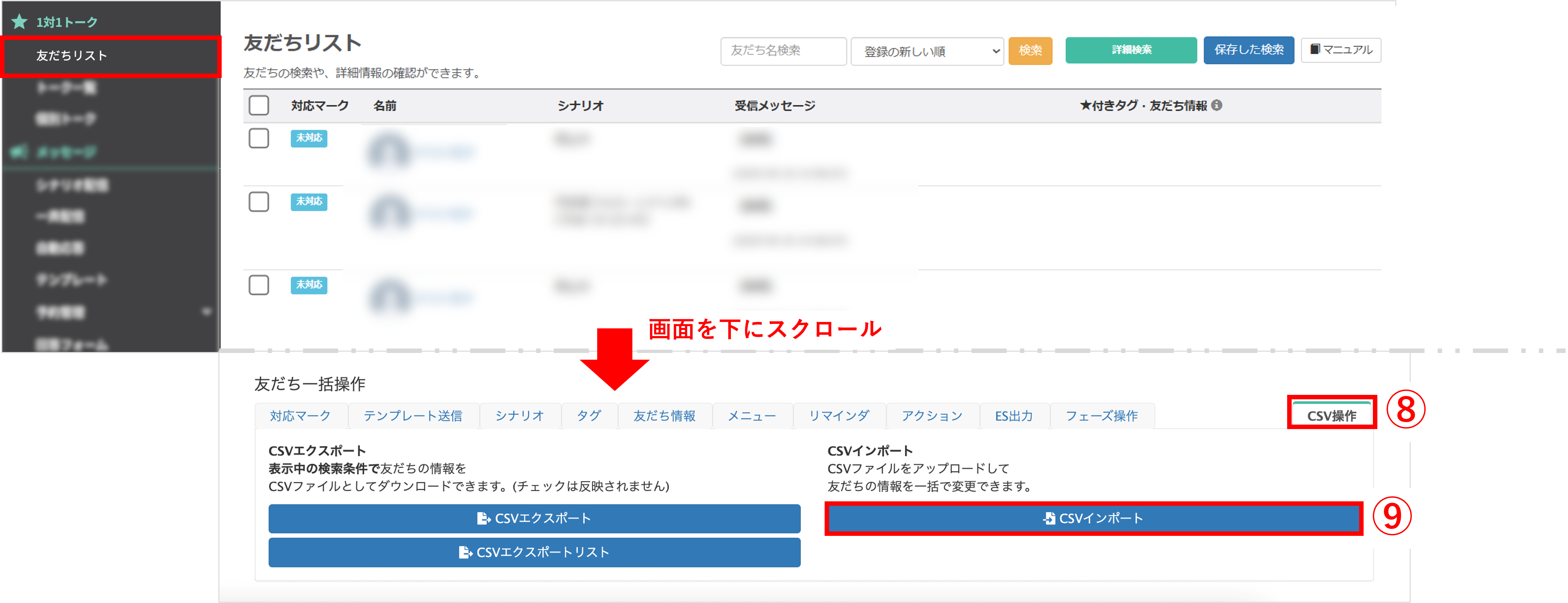Screen dimensions: 1568x603
Task: Click the second row's 未対応 badge
Action: 309,201
